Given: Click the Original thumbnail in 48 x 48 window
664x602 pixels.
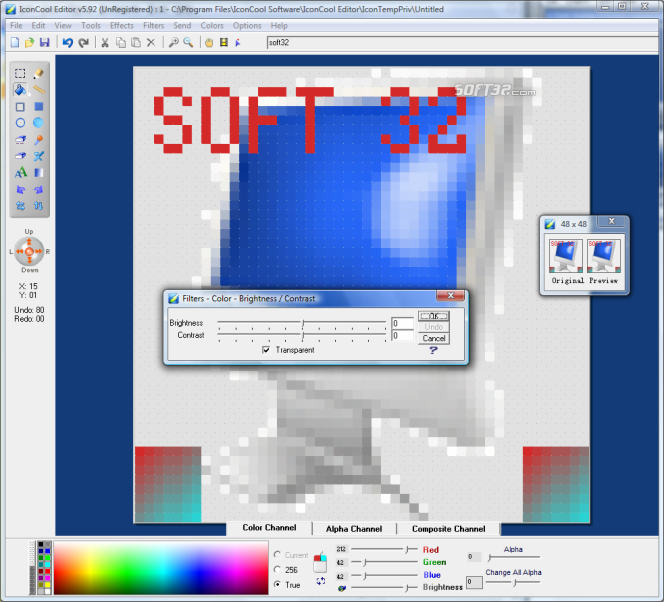Looking at the screenshot, I should click(566, 256).
